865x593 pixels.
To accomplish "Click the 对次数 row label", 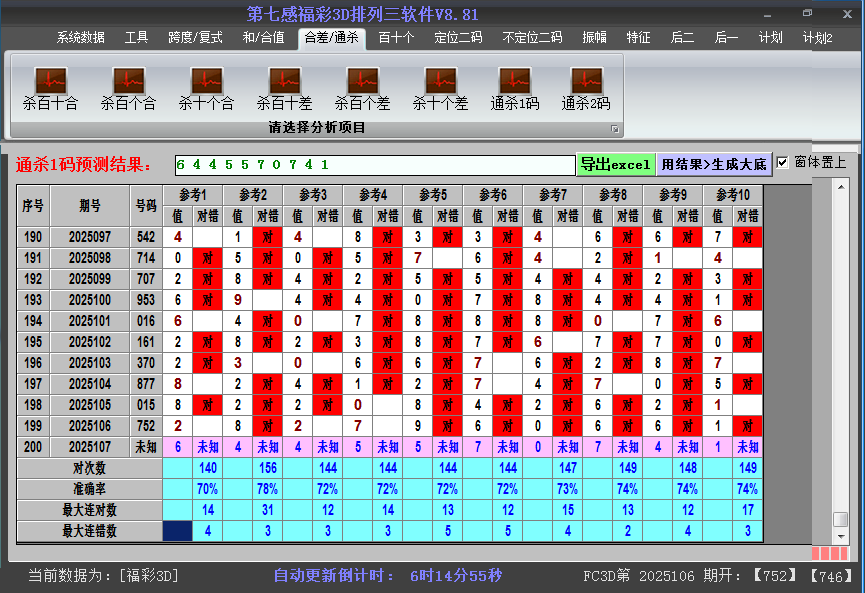I will click(x=89, y=468).
